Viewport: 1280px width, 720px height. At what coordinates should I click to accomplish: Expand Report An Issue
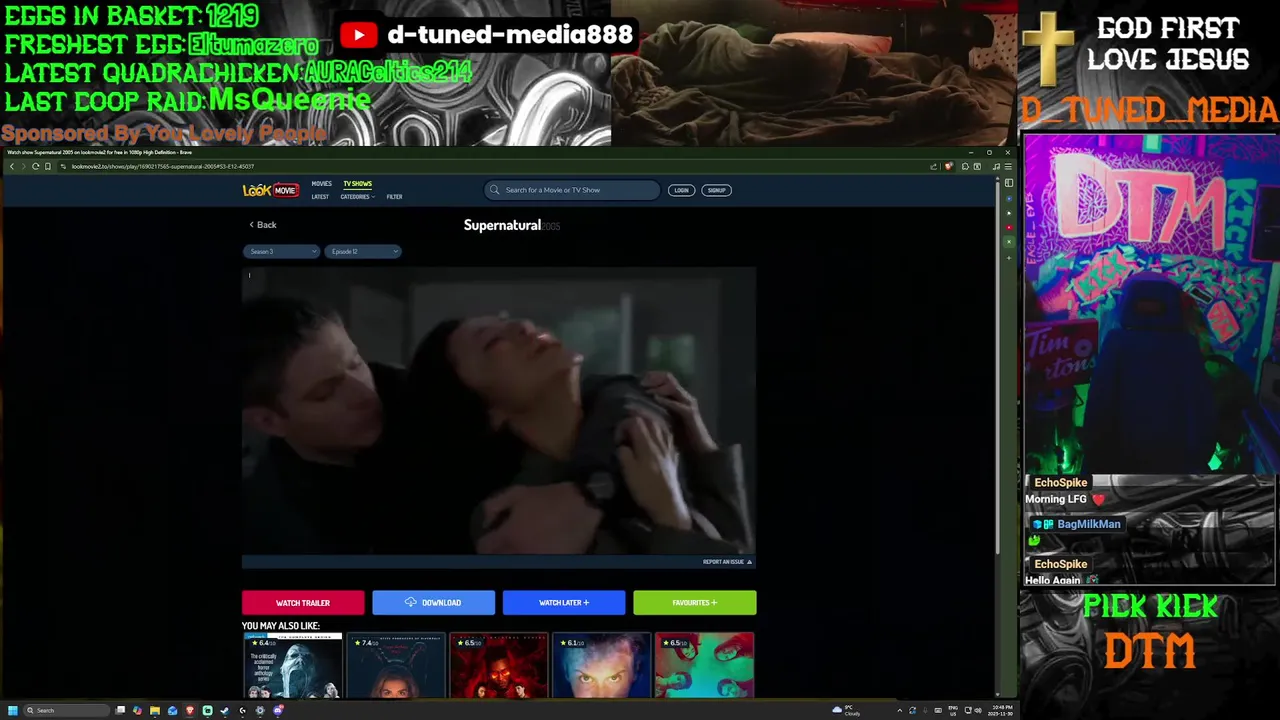[727, 562]
